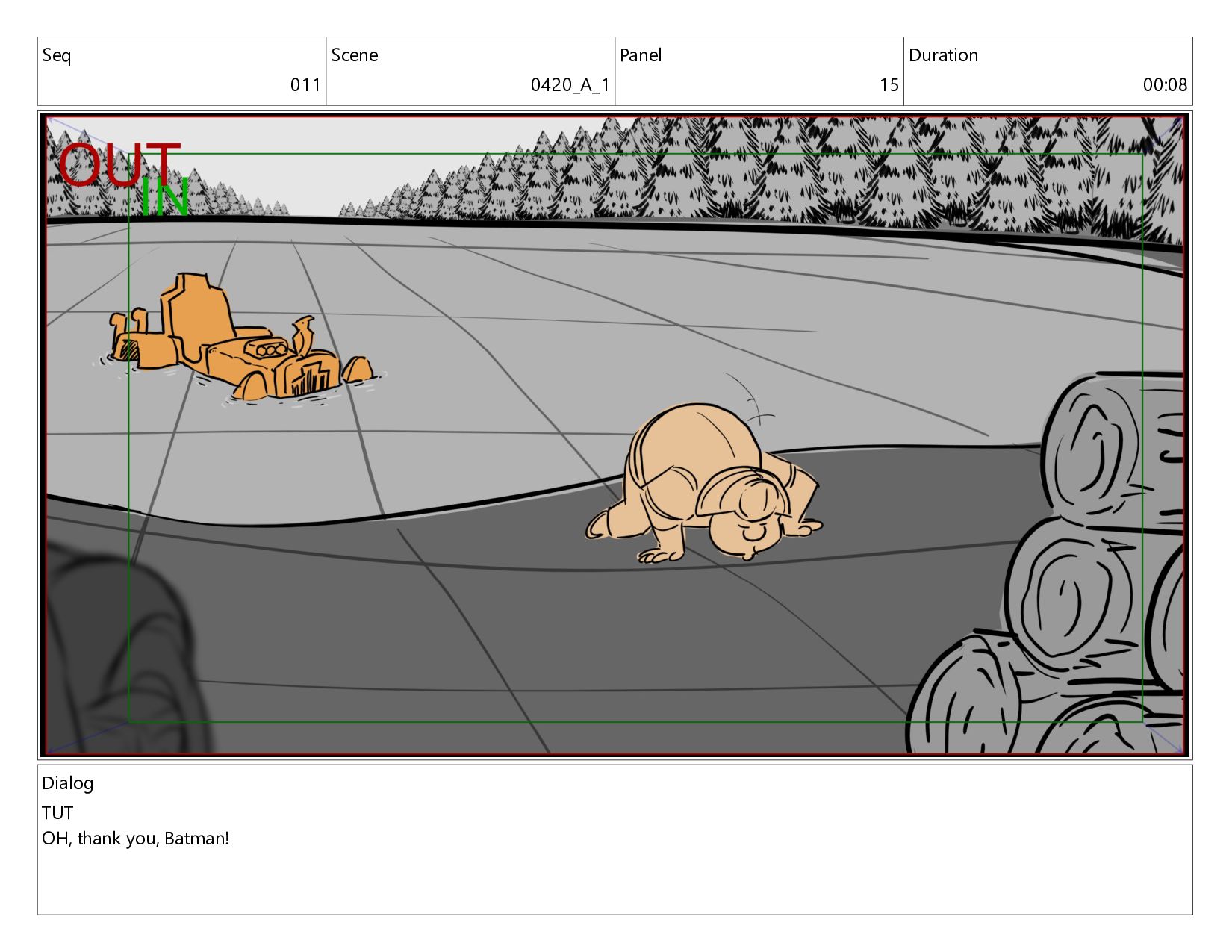This screenshot has width=1232, height=952.
Task: Click the "Panel" header label
Action: [x=641, y=55]
